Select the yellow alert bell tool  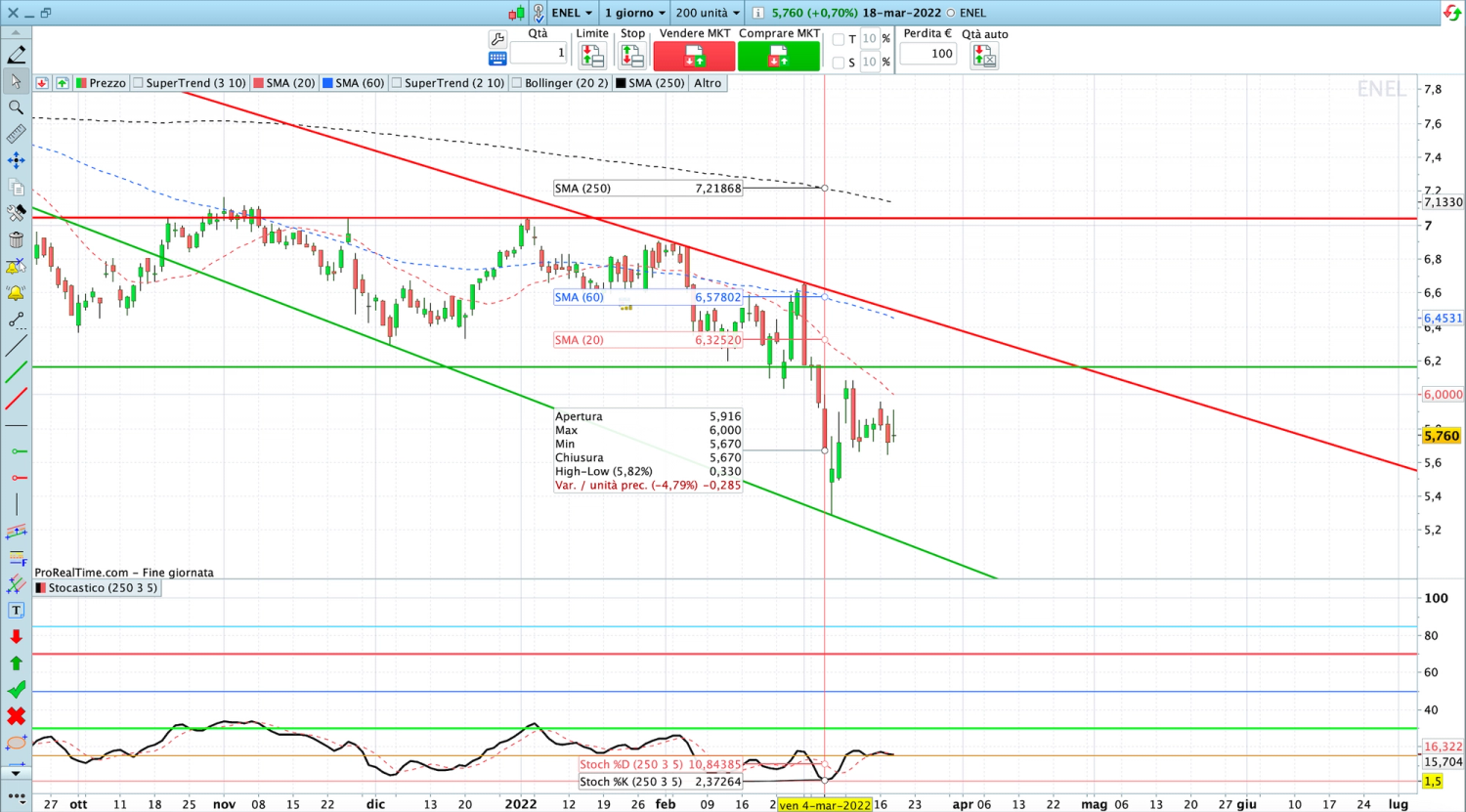(x=16, y=292)
